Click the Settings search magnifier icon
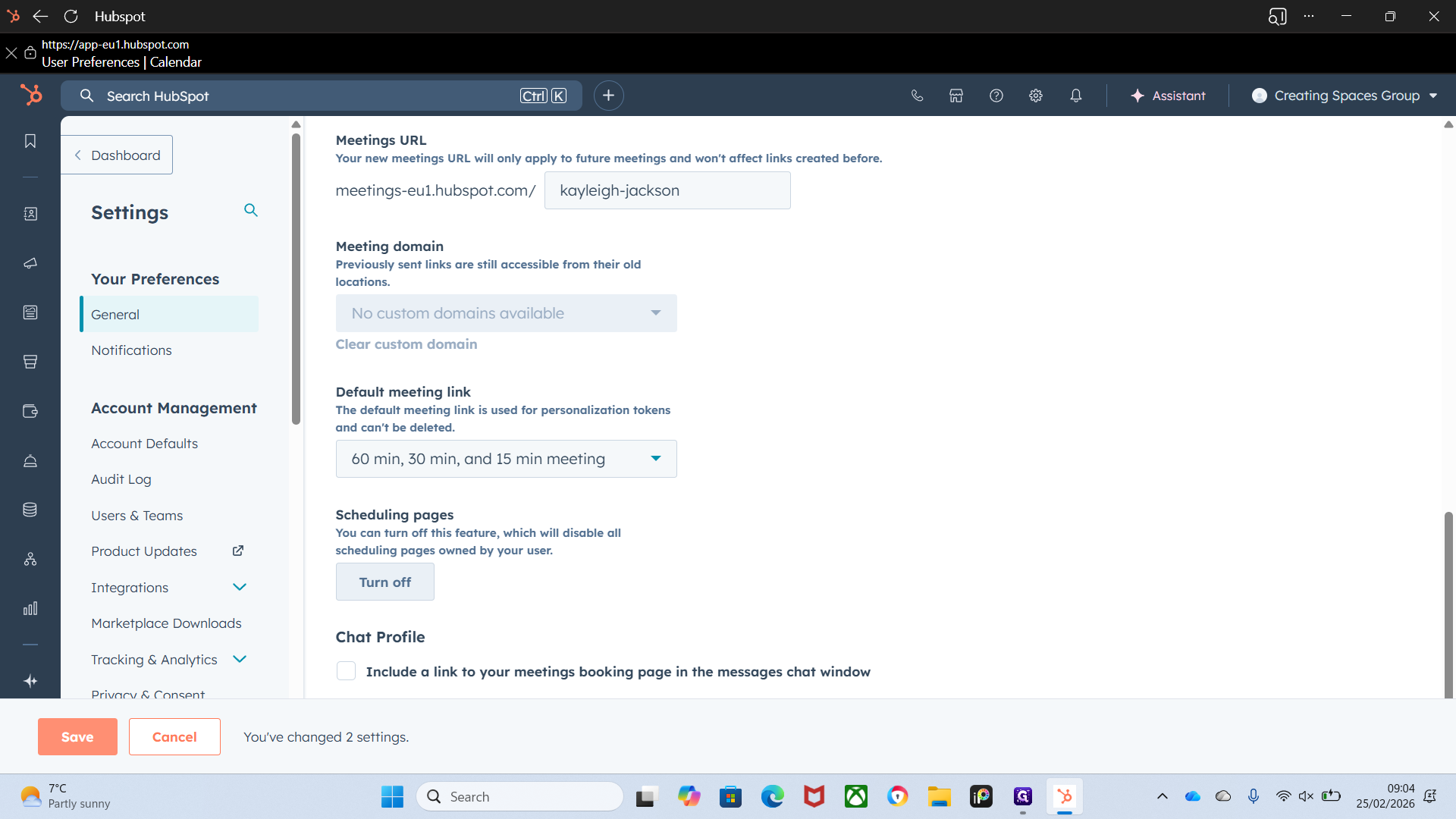Screen dimensions: 1456x819 [251, 210]
